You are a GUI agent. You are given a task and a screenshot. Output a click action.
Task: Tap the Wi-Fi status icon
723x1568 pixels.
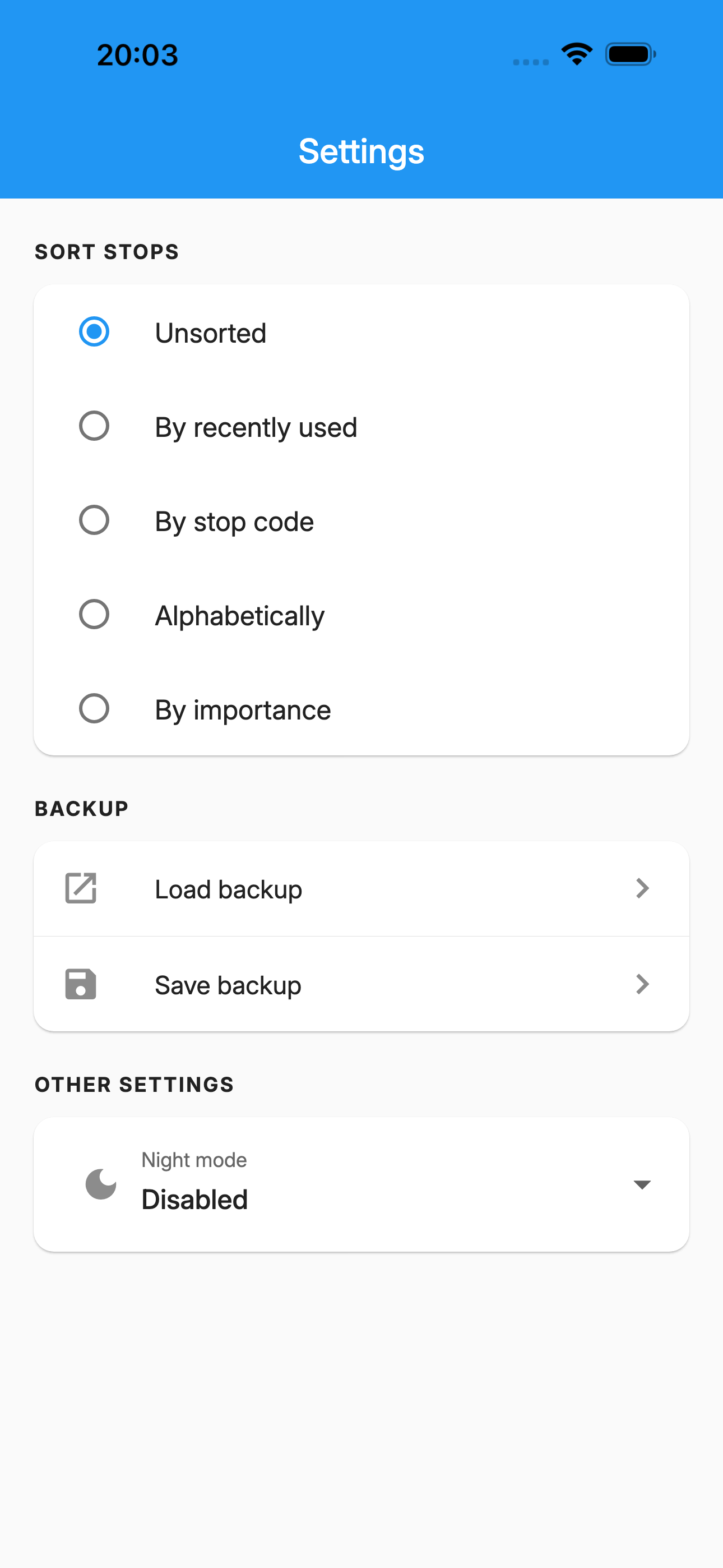tap(577, 54)
